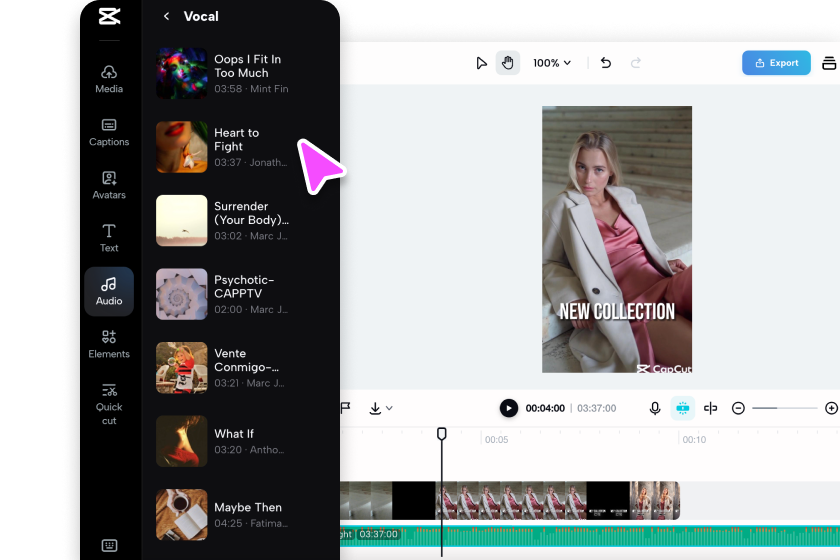Click the split clip icon
The height and width of the screenshot is (560, 840).
[710, 408]
